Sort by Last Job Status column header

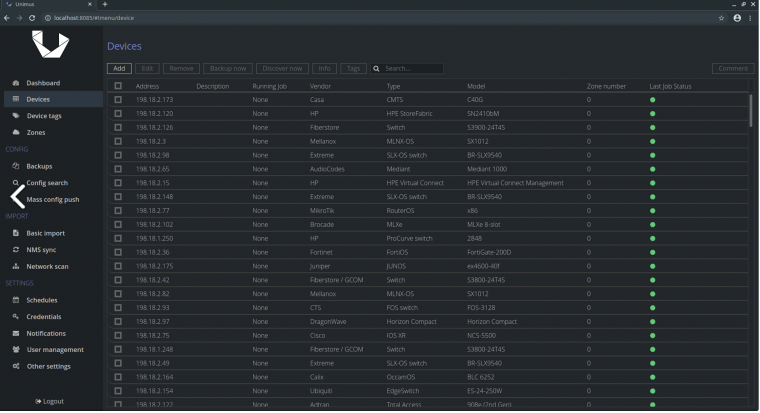tap(670, 86)
